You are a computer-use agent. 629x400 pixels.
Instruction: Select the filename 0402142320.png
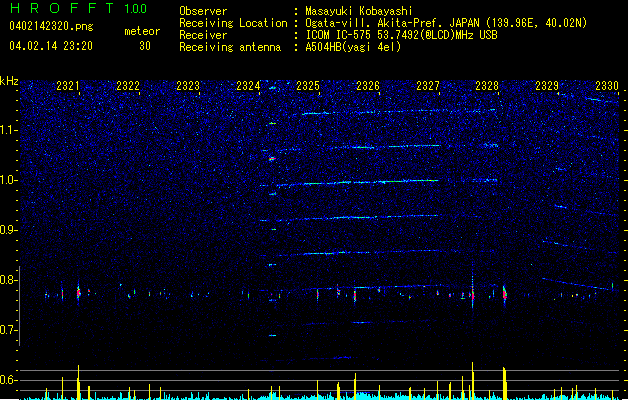(51, 27)
